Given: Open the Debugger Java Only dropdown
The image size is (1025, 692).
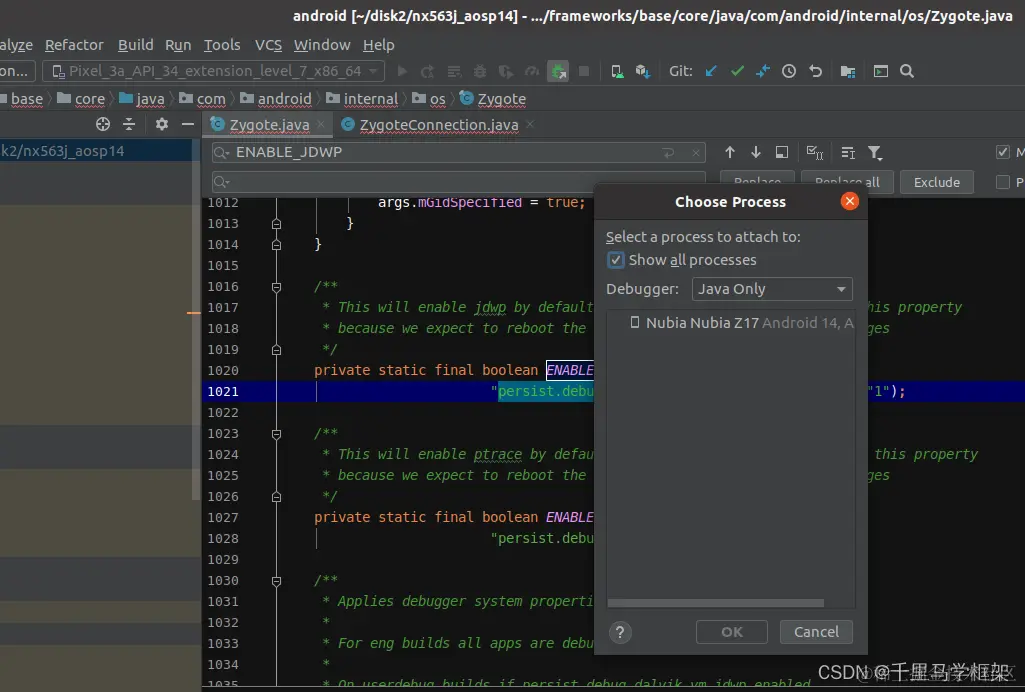Looking at the screenshot, I should coord(772,289).
